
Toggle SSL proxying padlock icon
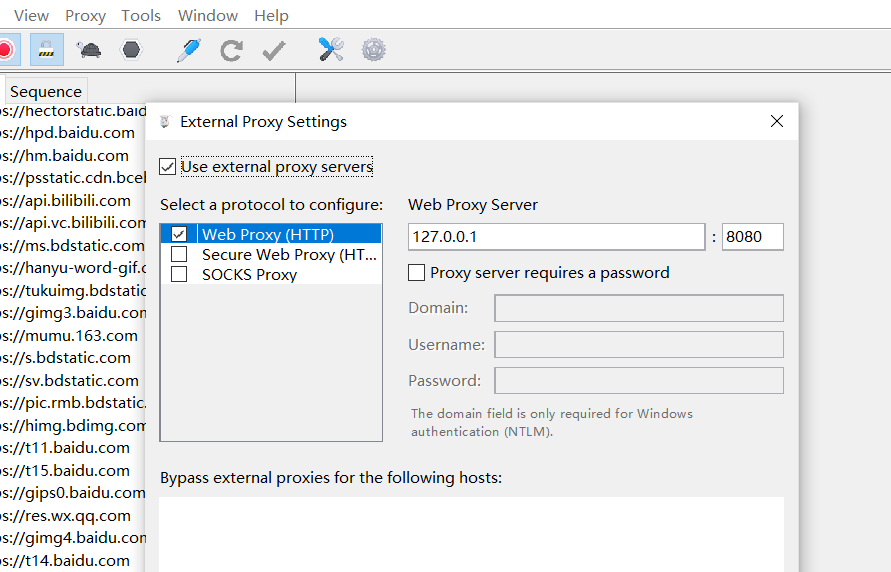point(46,49)
